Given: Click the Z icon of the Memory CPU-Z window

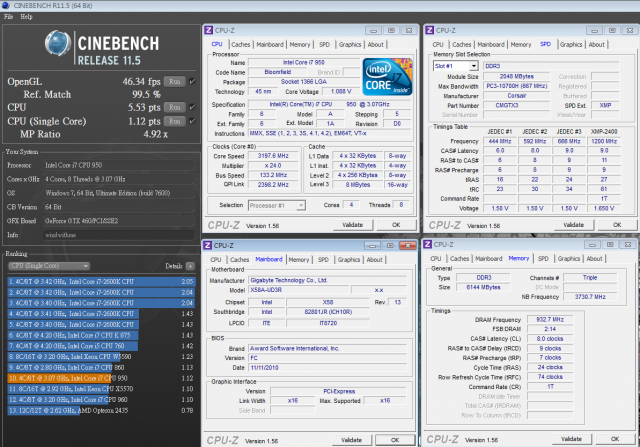Looking at the screenshot, I should [428, 244].
